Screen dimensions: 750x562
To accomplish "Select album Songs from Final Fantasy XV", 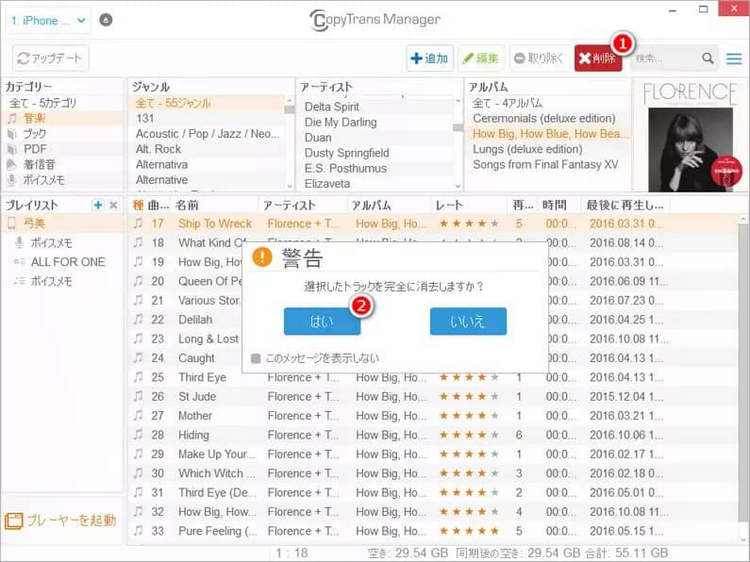I will 548,164.
